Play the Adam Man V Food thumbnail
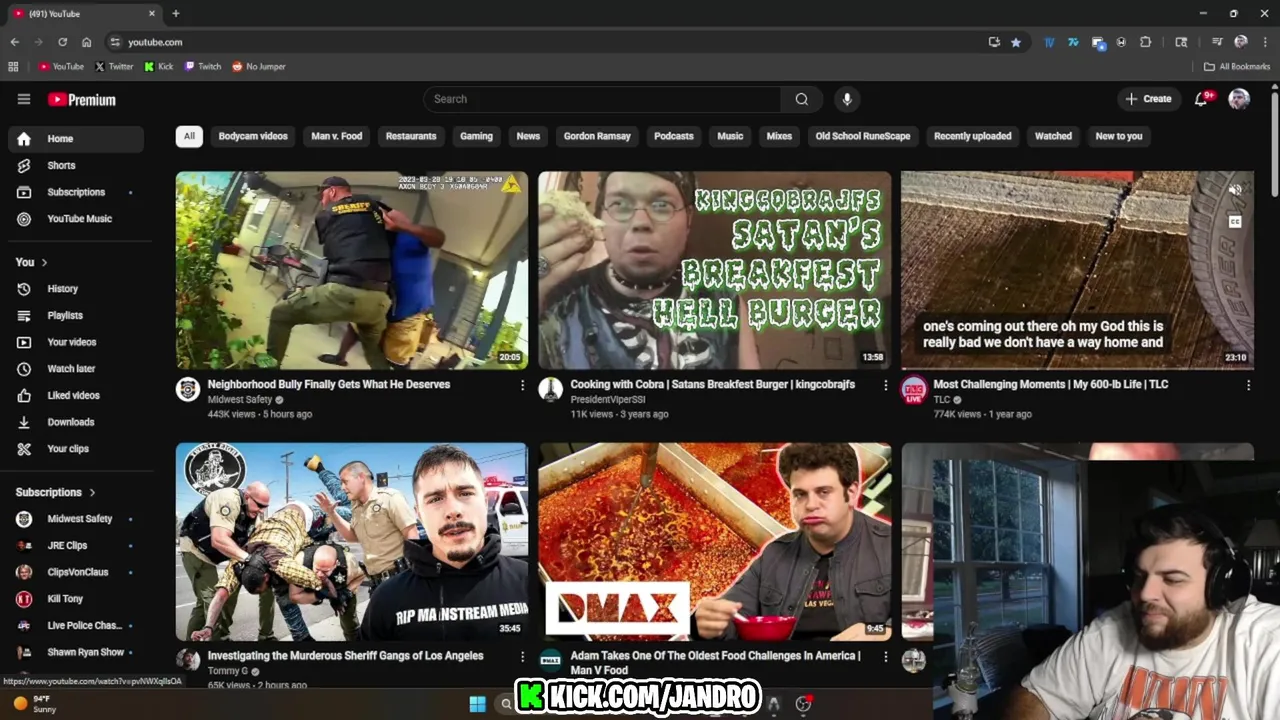 714,541
